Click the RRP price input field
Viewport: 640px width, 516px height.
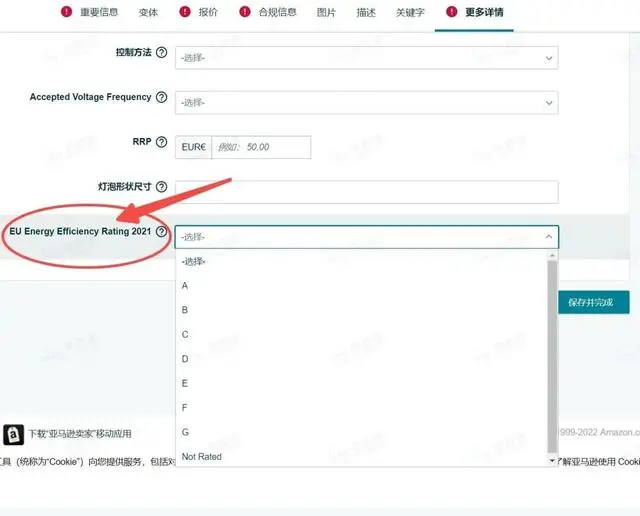coord(261,147)
